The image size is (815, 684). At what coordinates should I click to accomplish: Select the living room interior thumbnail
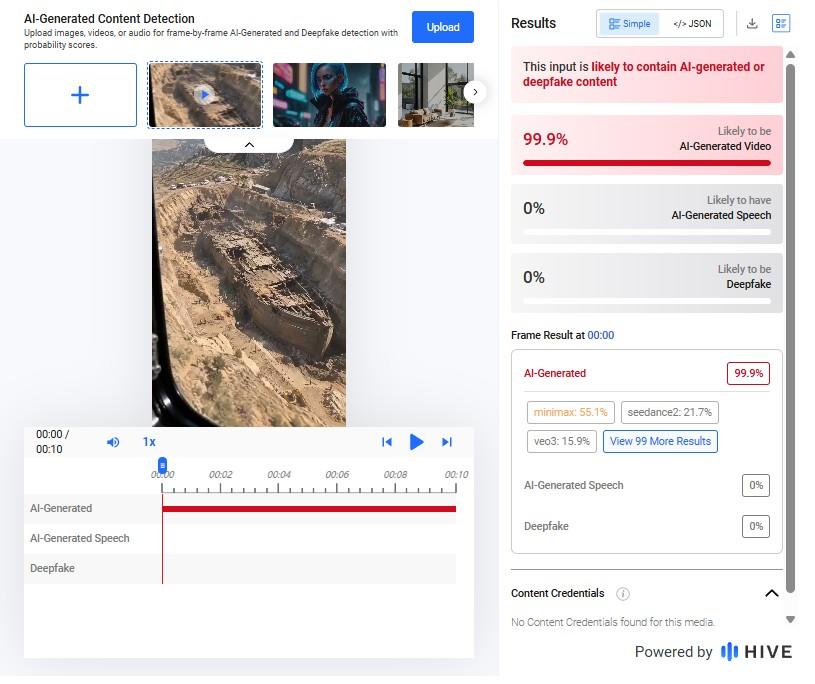pos(436,95)
